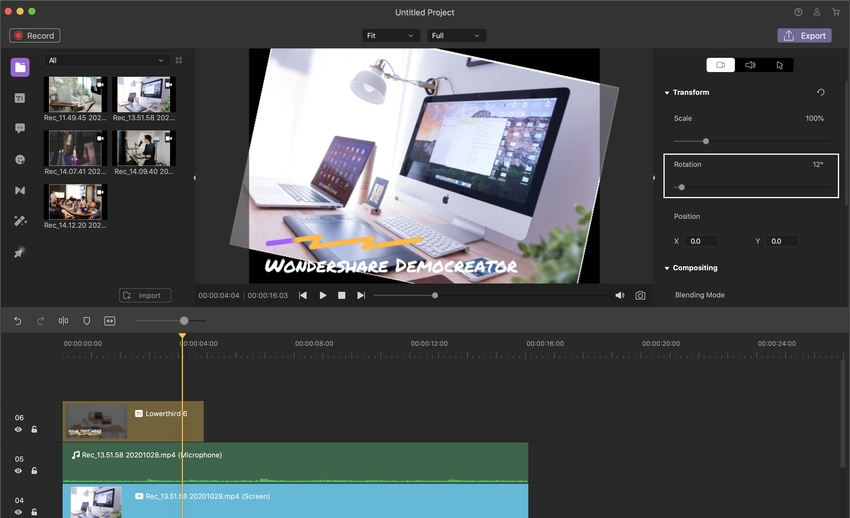Click the Split clip tool icon

[63, 321]
